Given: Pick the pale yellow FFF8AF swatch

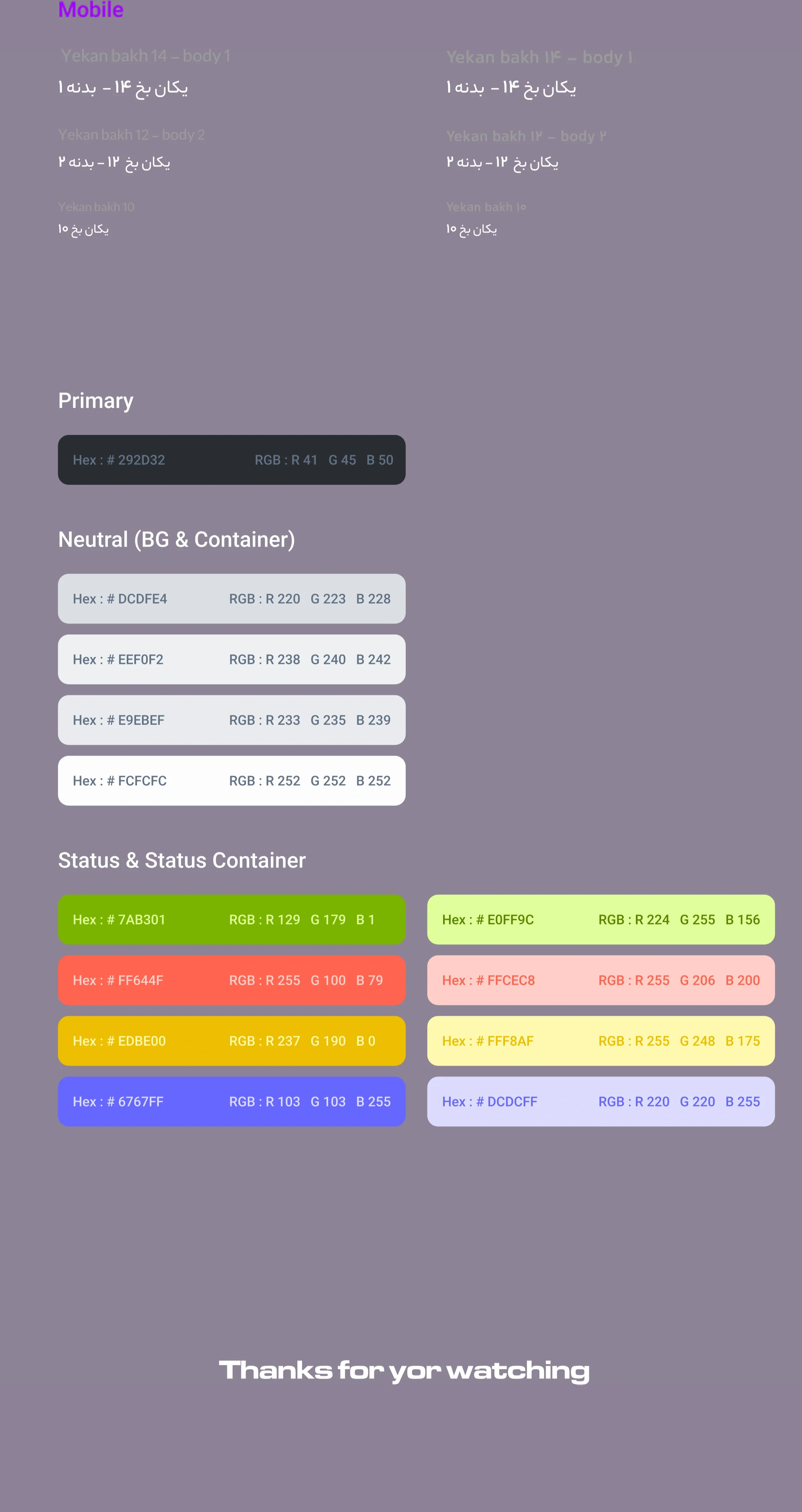Looking at the screenshot, I should 601,1041.
